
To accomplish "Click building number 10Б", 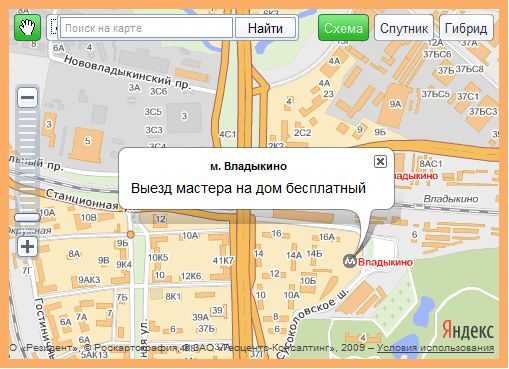I will (x=308, y=281).
